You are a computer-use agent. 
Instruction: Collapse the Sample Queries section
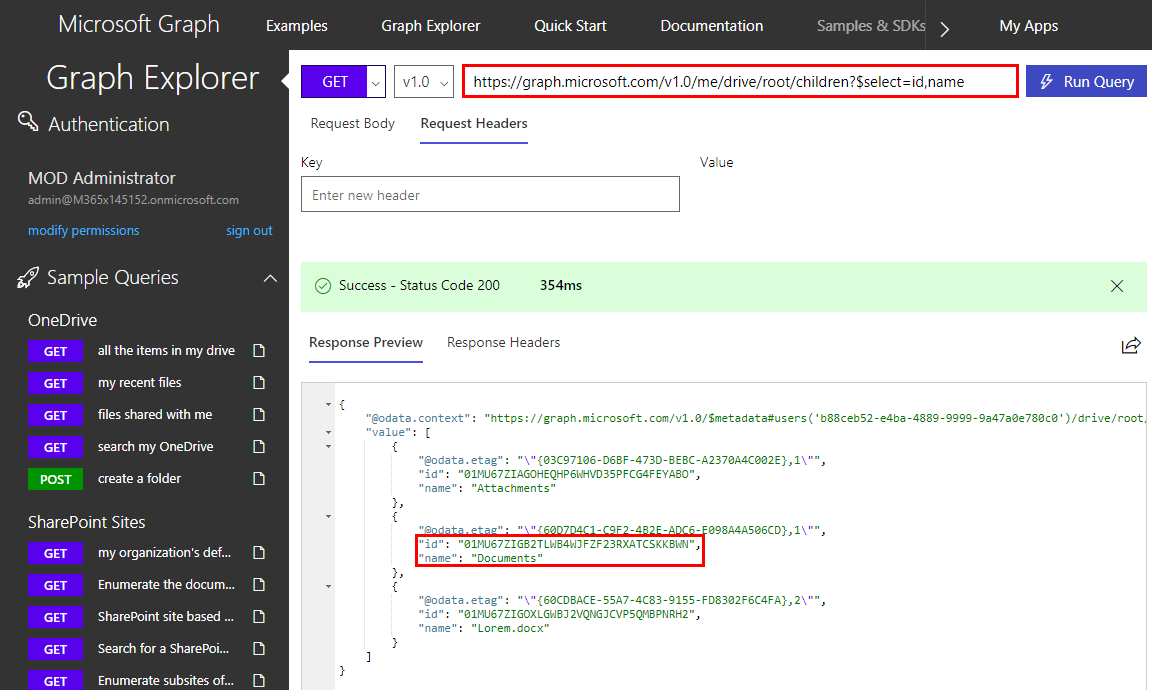pyautogui.click(x=270, y=279)
